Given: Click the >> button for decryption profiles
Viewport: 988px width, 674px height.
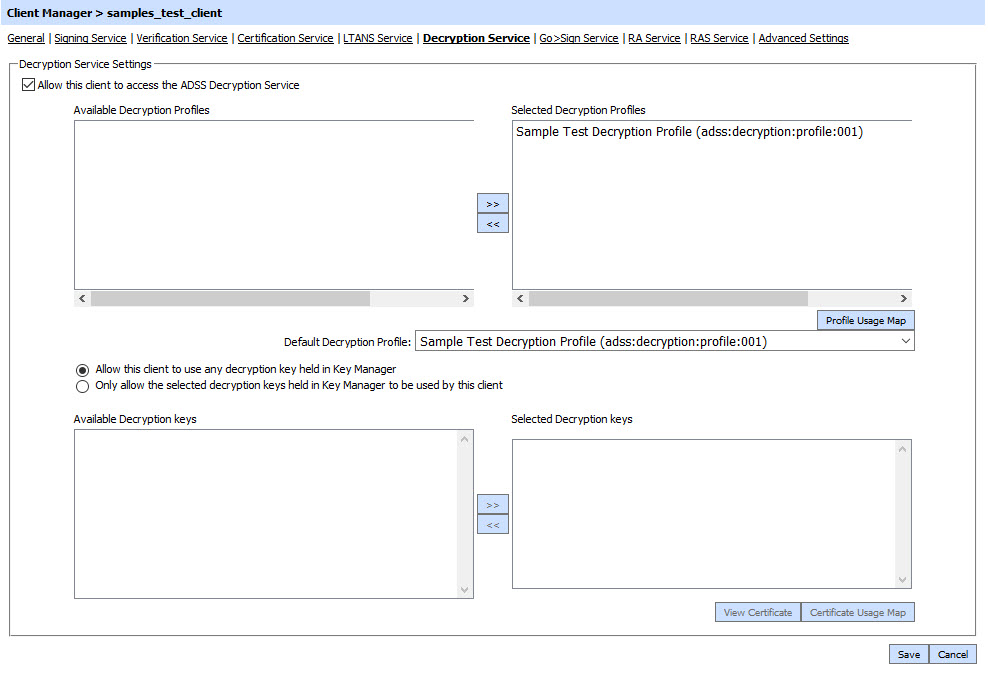Looking at the screenshot, I should [492, 204].
